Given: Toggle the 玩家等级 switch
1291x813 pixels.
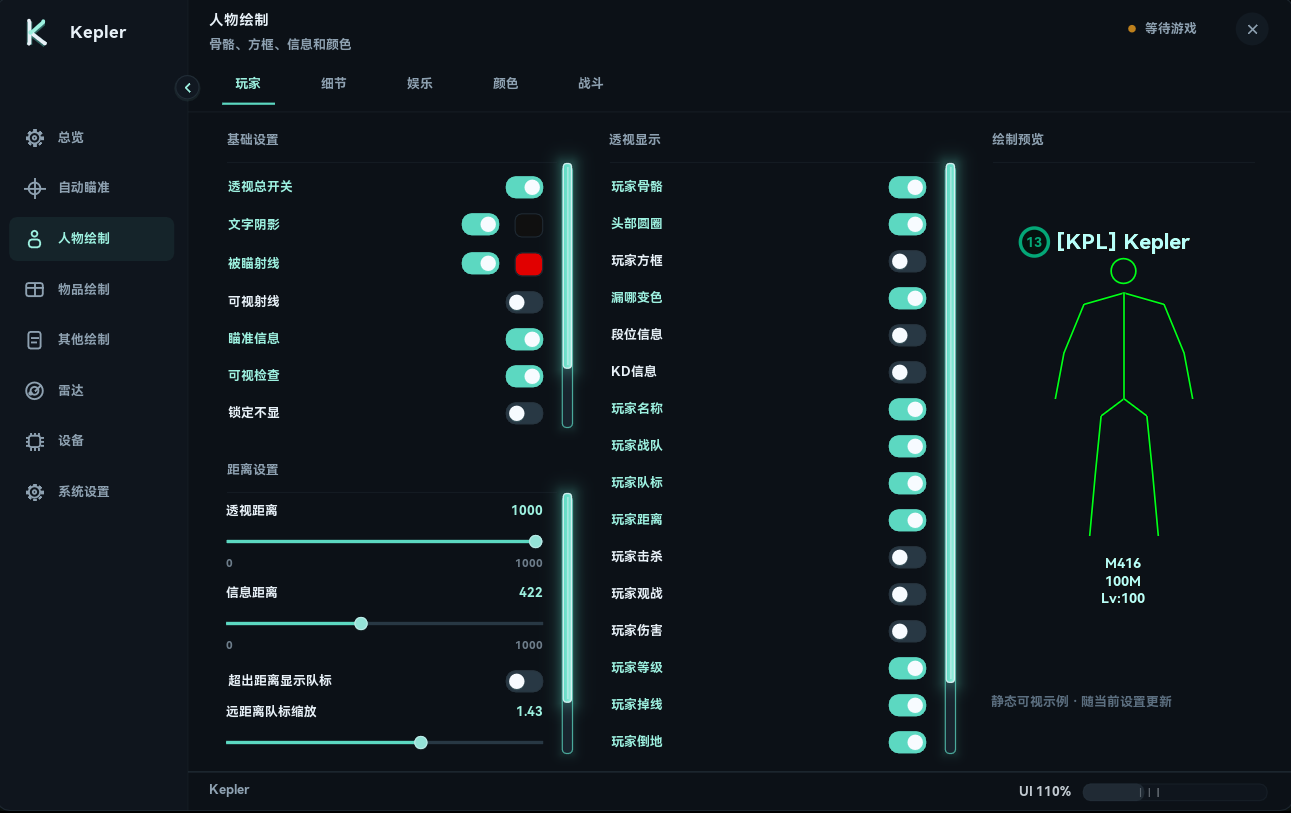Looking at the screenshot, I should pyautogui.click(x=907, y=668).
